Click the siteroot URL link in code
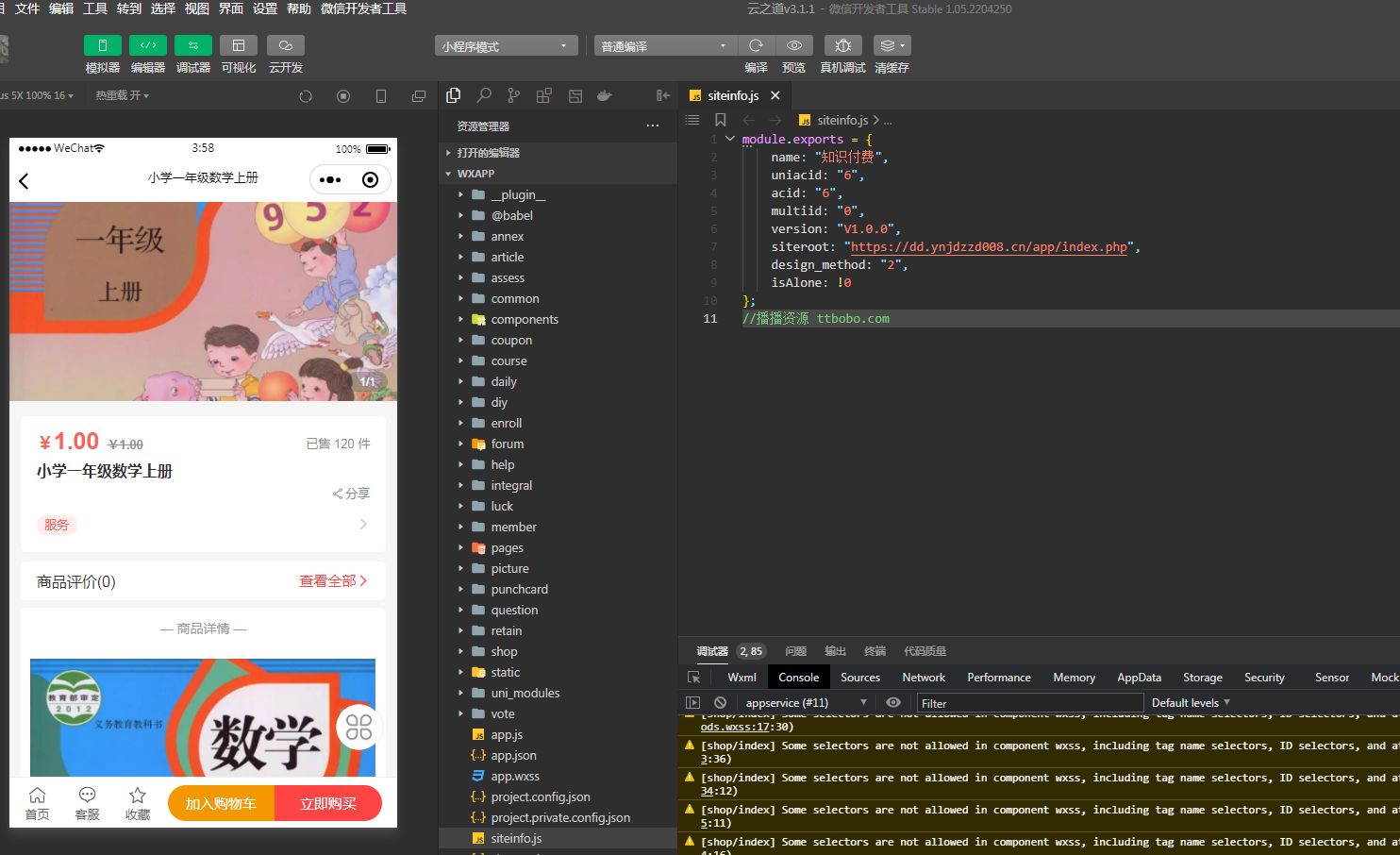This screenshot has height=855, width=1400. pyautogui.click(x=989, y=247)
